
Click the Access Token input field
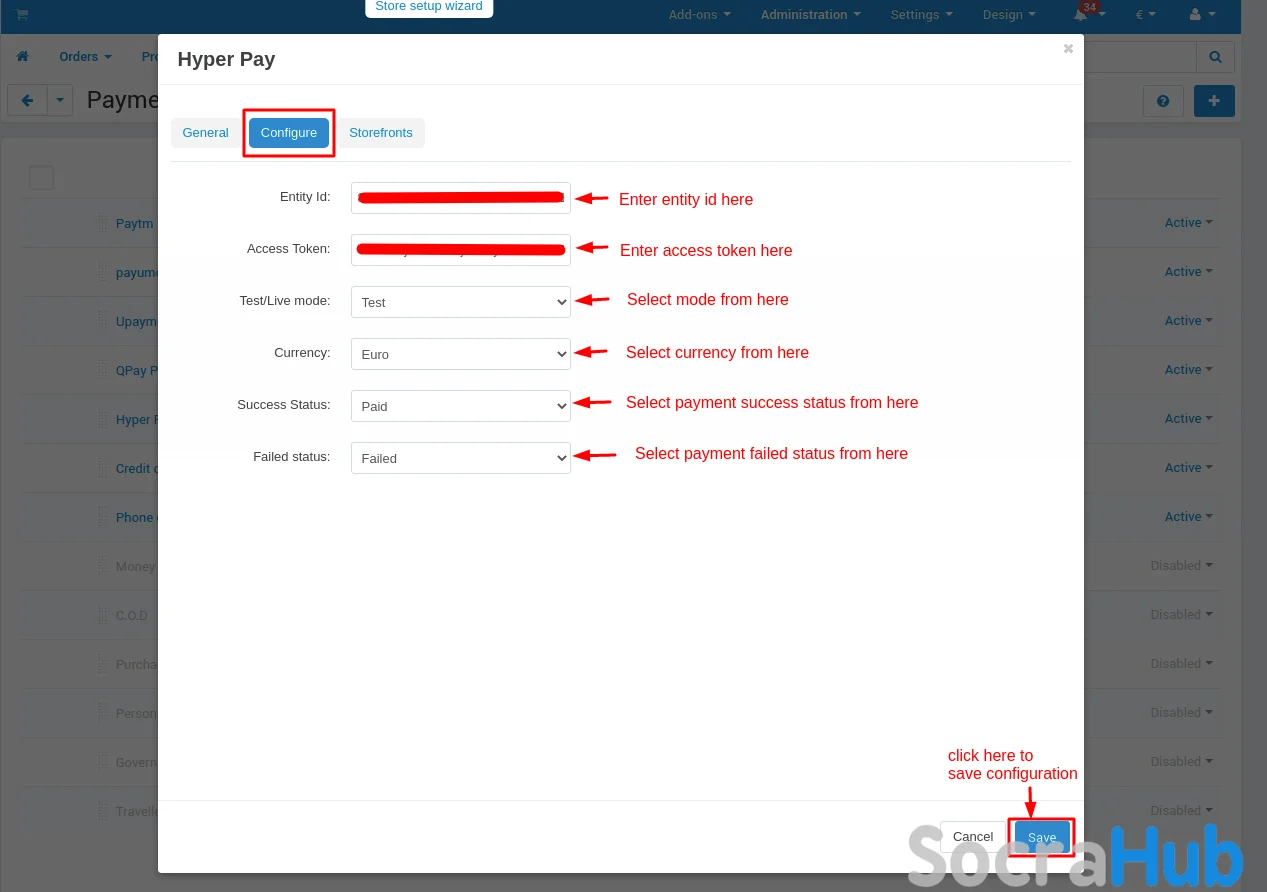click(461, 250)
